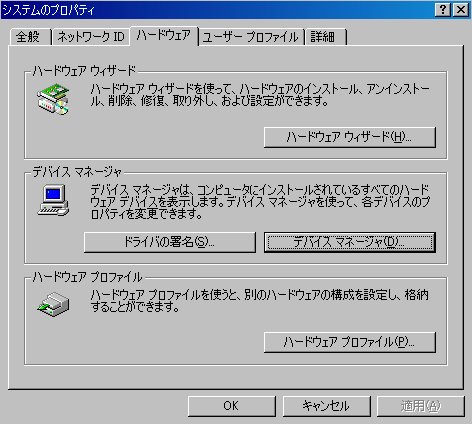Click the Hardware Wizard circuit board icon

[x=53, y=99]
